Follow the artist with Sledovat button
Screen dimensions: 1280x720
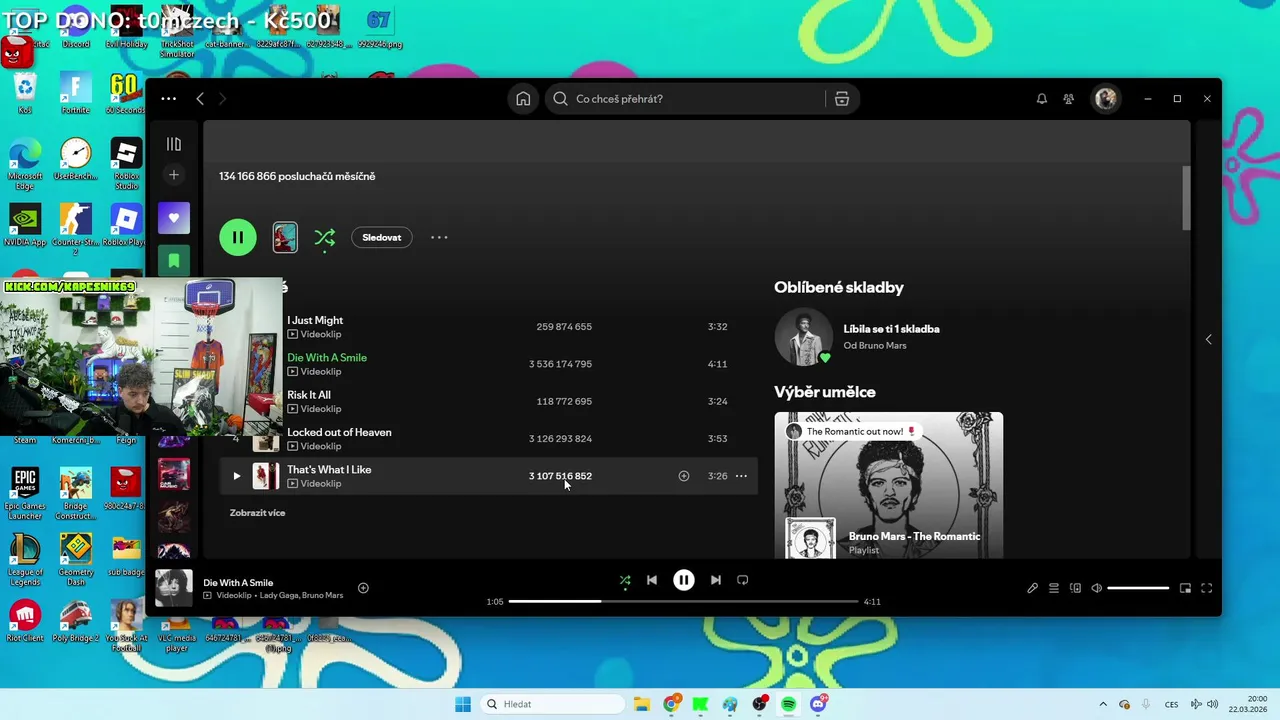[x=381, y=237]
